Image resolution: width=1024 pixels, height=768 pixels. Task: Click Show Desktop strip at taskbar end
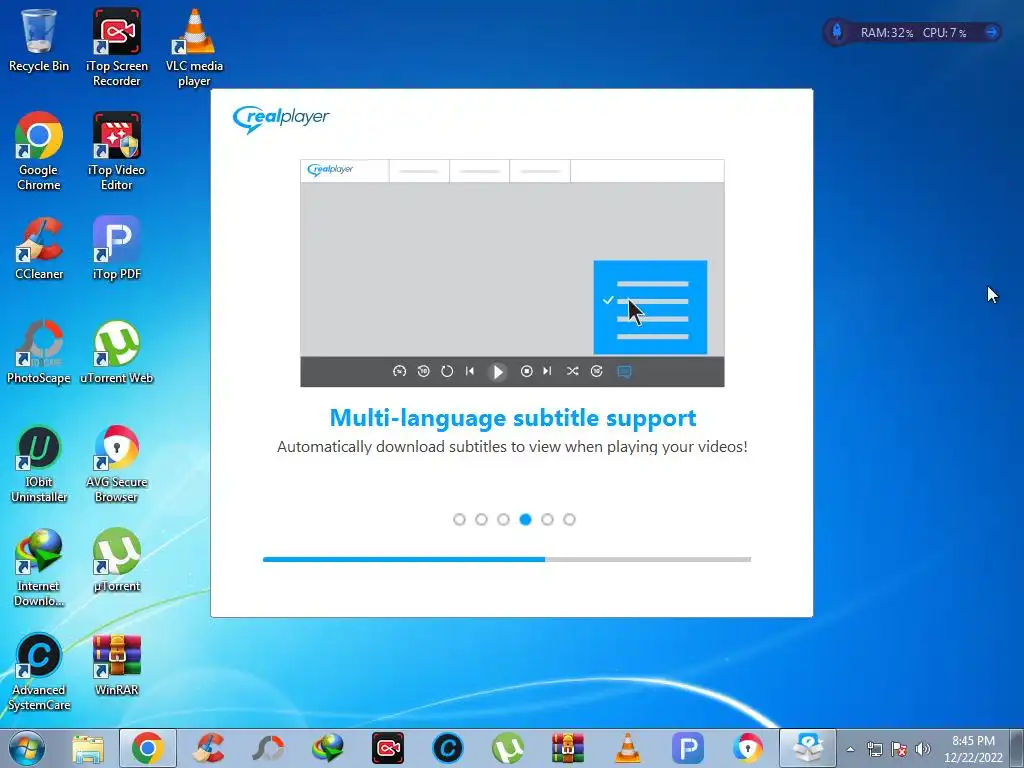click(x=1017, y=748)
